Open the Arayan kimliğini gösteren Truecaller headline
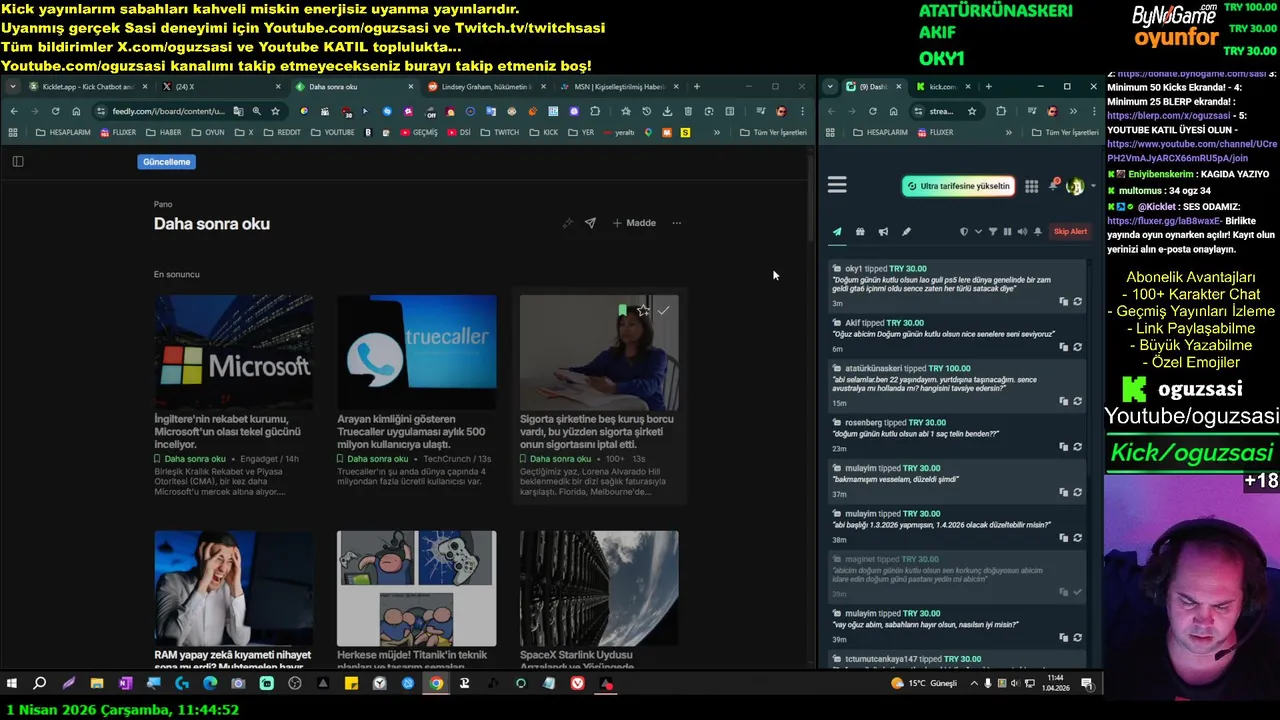Image resolution: width=1280 pixels, height=720 pixels. (x=411, y=431)
